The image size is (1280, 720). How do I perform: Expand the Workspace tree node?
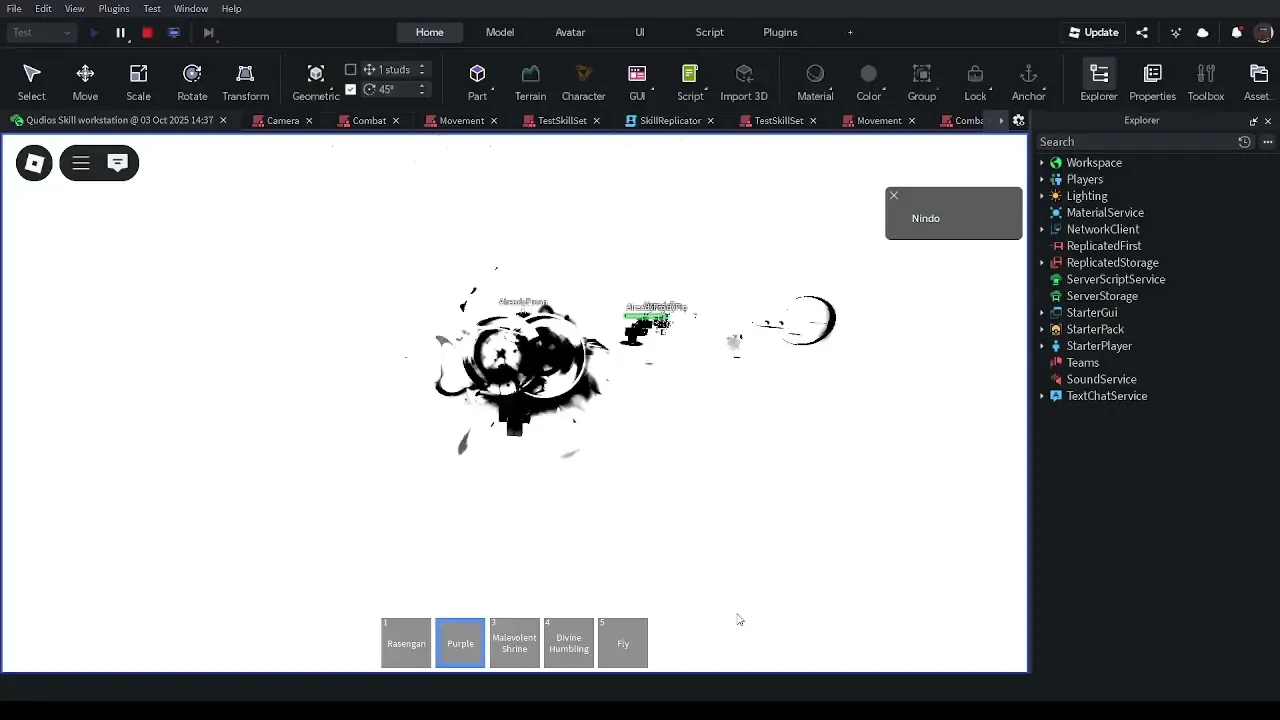[1042, 163]
